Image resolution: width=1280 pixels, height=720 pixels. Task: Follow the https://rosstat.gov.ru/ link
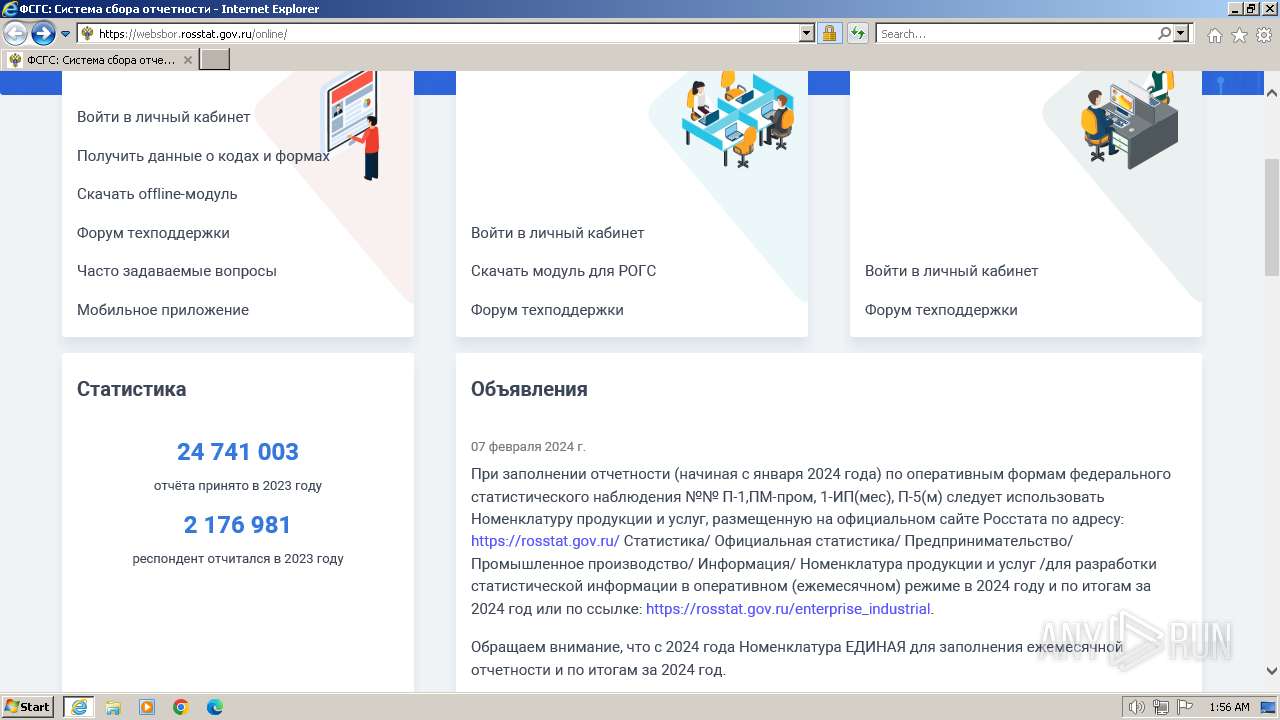pos(545,541)
